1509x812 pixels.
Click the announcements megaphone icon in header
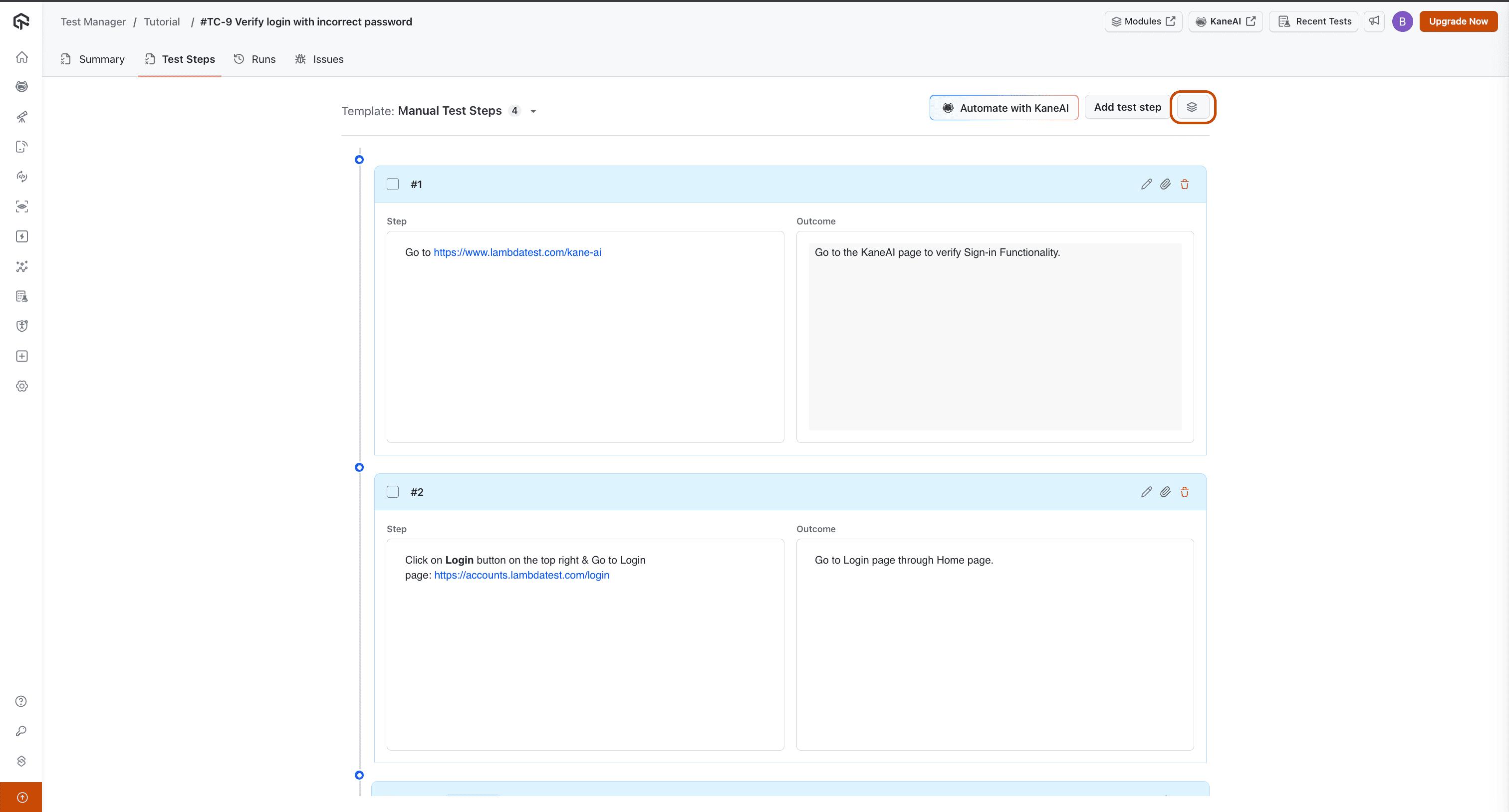click(x=1374, y=21)
